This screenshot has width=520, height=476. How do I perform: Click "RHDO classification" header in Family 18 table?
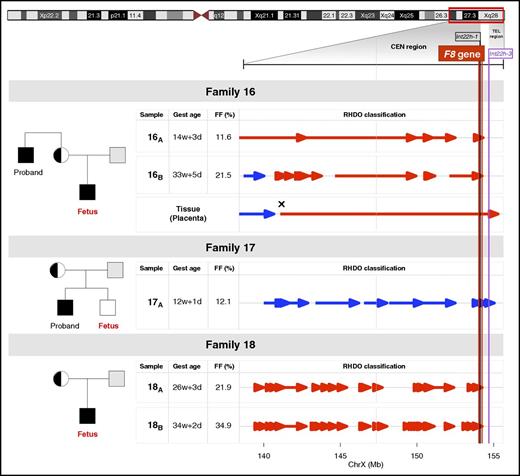pyautogui.click(x=374, y=366)
